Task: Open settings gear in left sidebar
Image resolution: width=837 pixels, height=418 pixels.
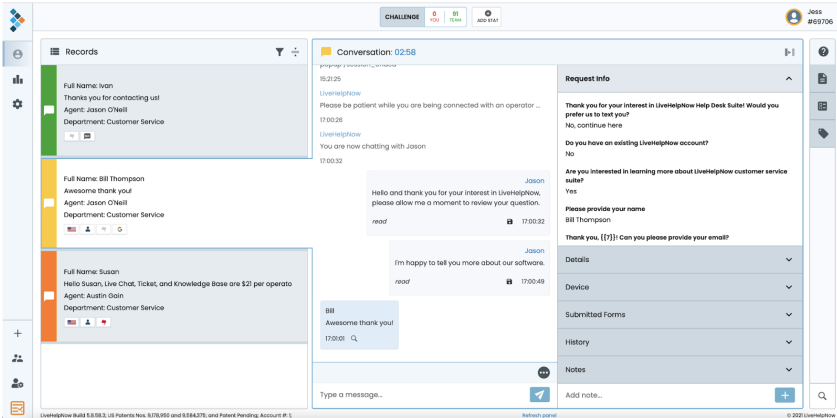Action: (x=17, y=104)
